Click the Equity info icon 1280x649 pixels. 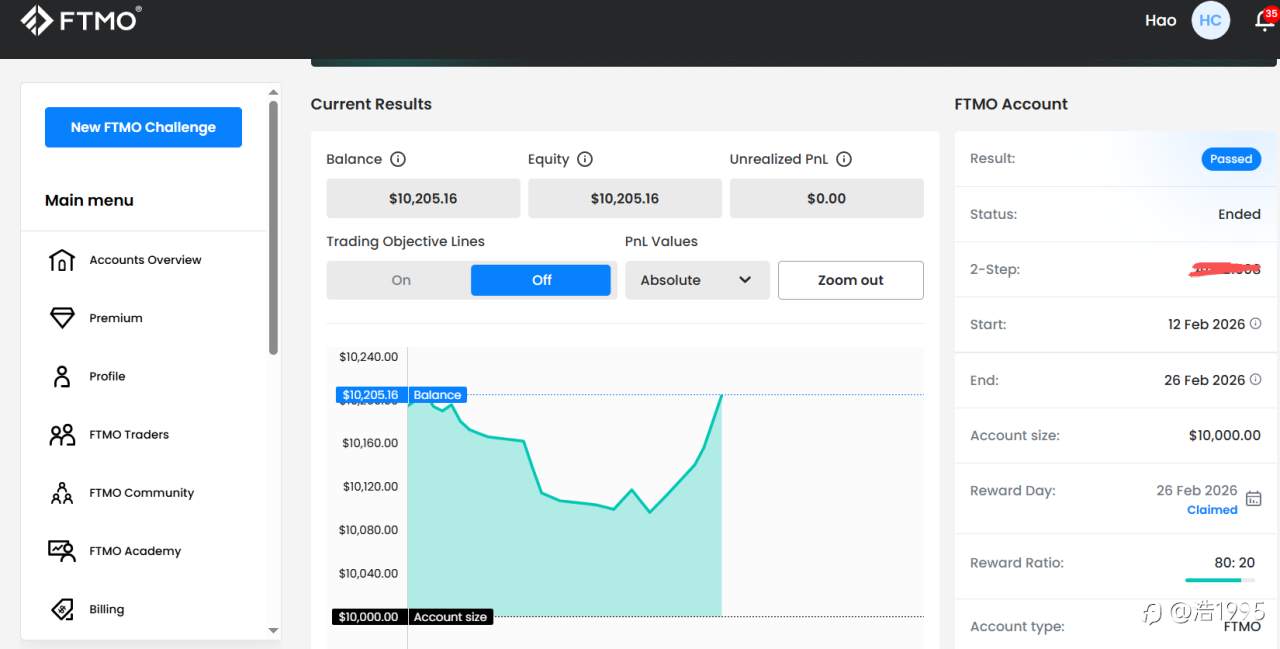point(585,159)
